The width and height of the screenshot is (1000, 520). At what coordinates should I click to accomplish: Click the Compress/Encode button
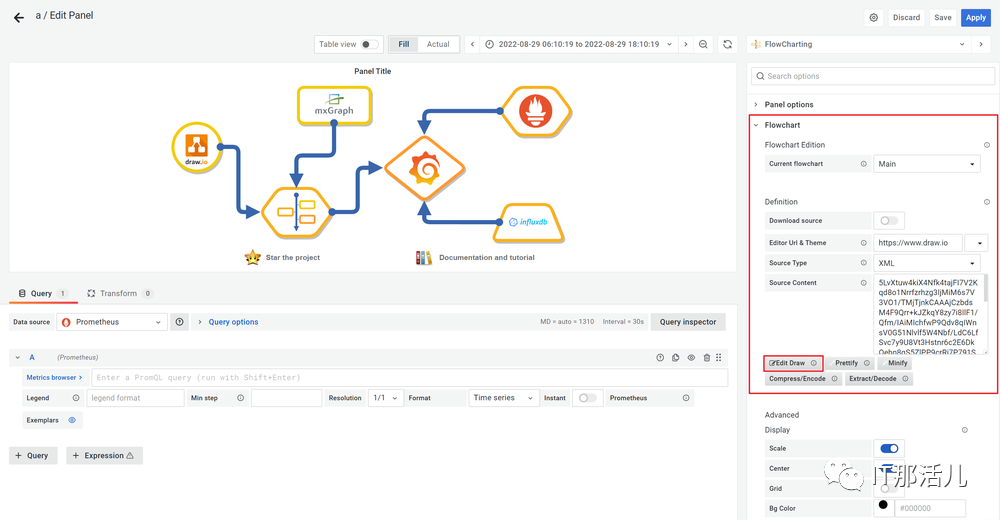[804, 379]
